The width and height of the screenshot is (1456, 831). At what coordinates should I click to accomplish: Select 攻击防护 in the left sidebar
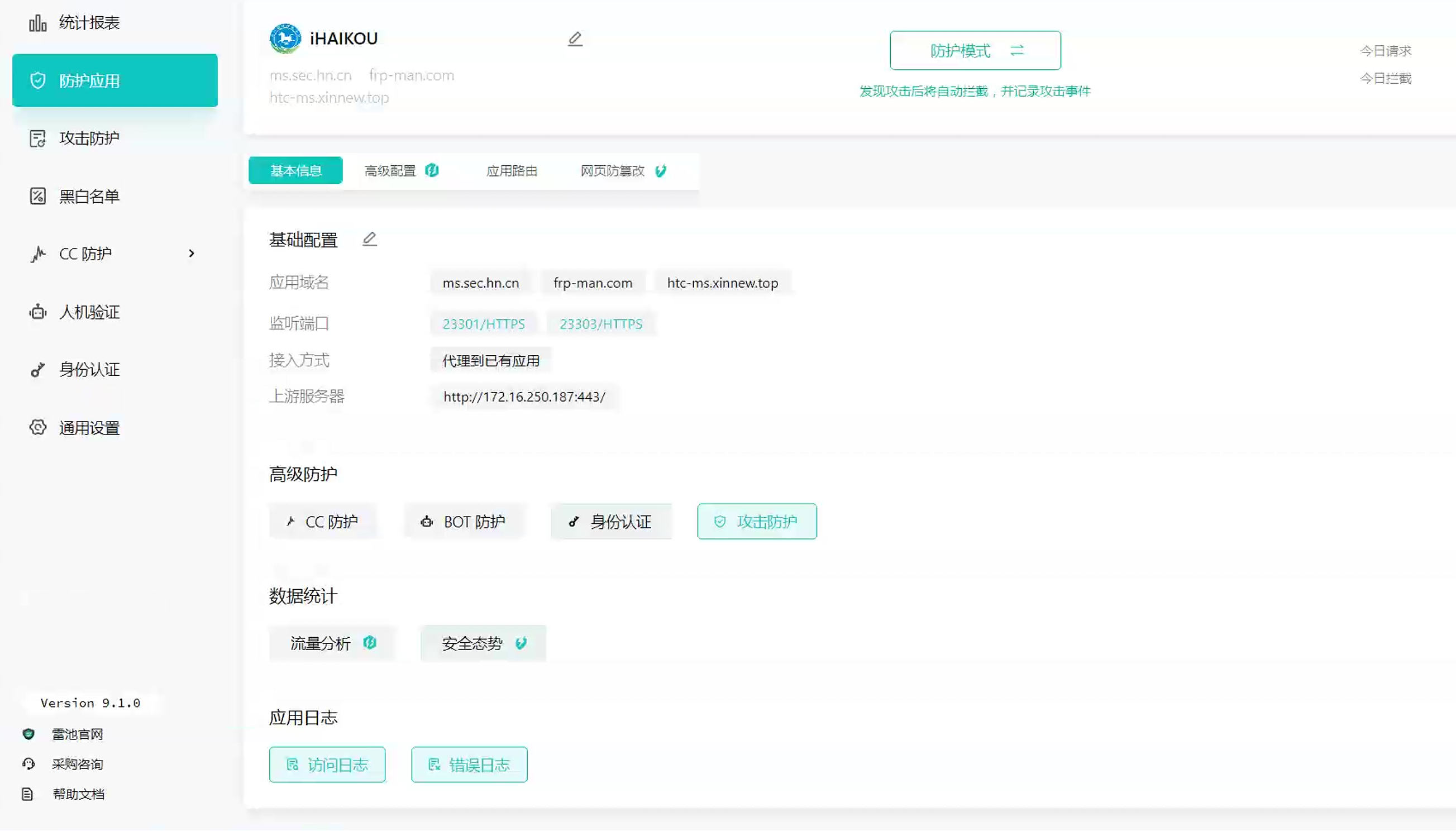[x=89, y=137]
